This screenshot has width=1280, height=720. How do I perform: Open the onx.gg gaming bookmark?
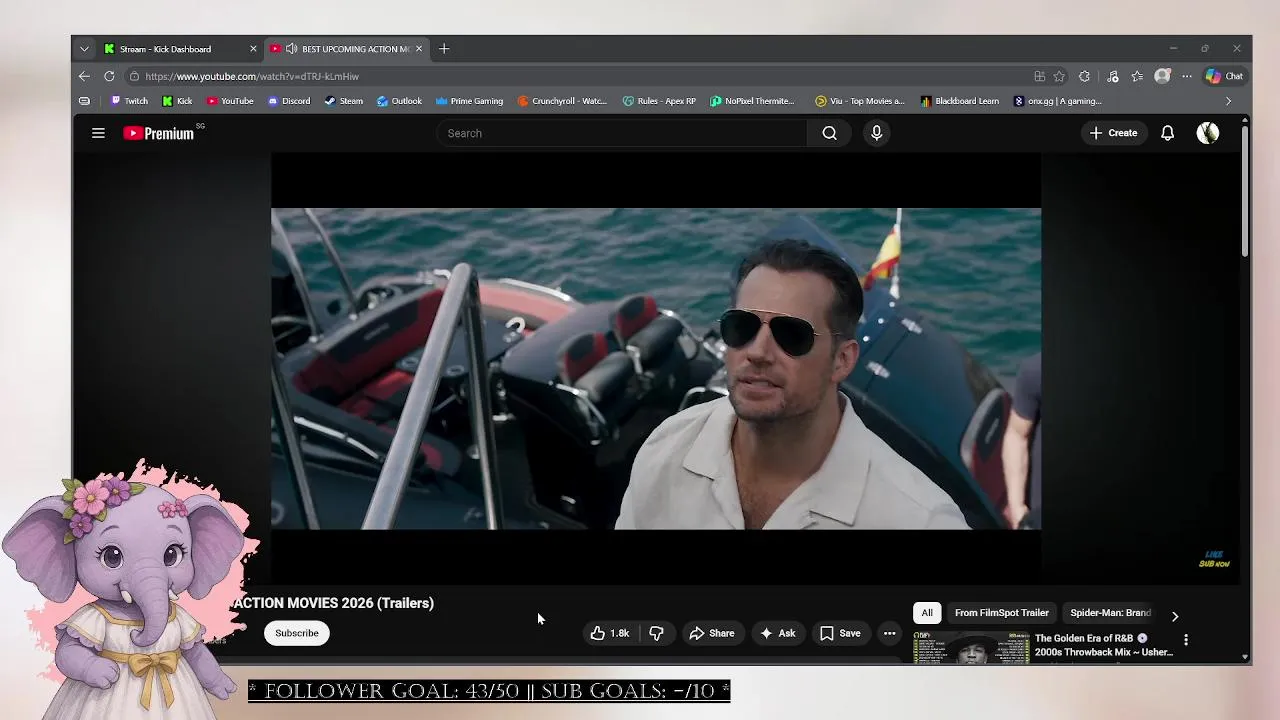(1058, 101)
